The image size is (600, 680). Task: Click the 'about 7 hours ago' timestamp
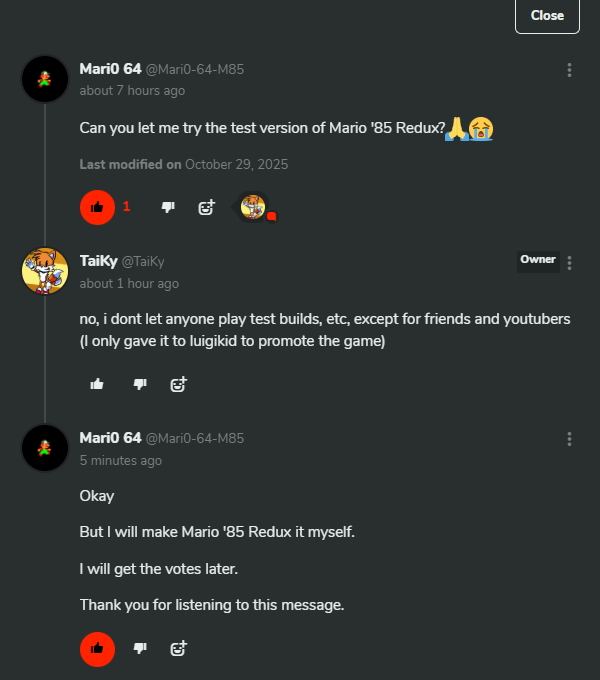pyautogui.click(x=132, y=91)
